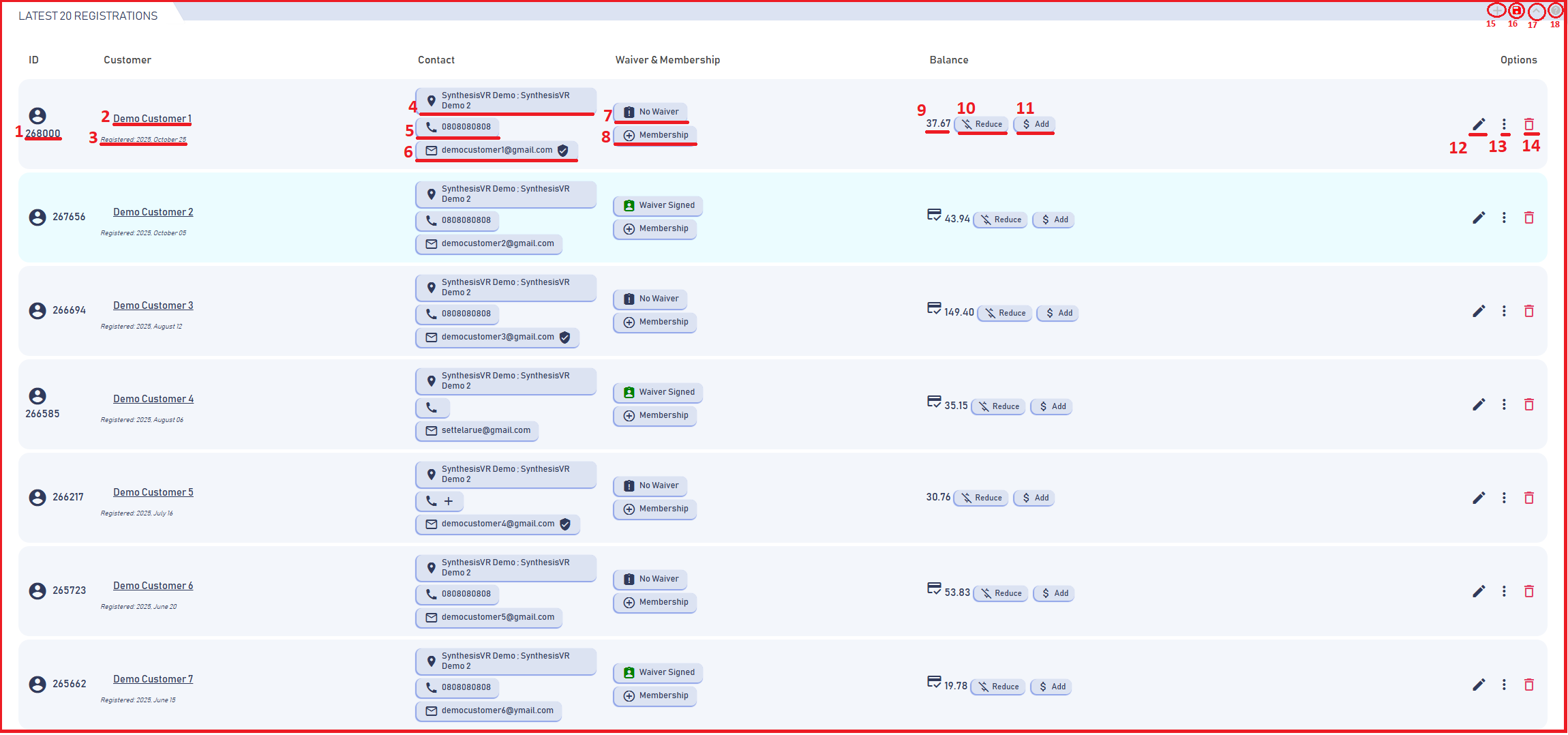Viewport: 1568px width, 735px height.
Task: Edit Demo Customer 2 with pencil icon
Action: [1479, 217]
